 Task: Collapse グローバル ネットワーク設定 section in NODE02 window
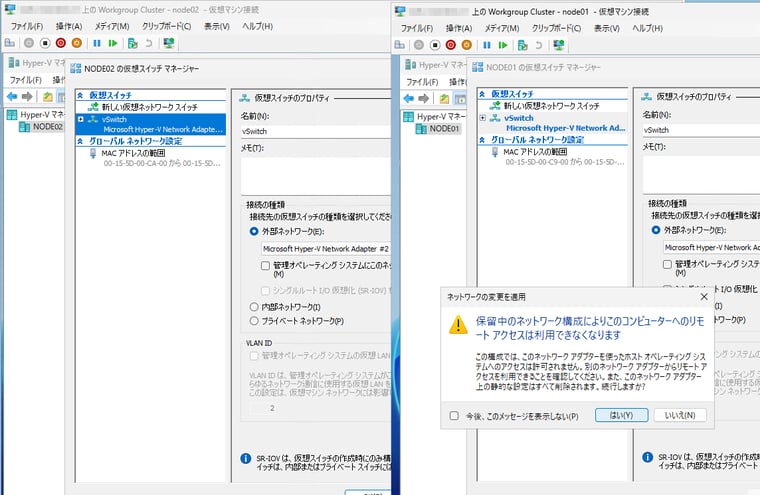(x=80, y=141)
